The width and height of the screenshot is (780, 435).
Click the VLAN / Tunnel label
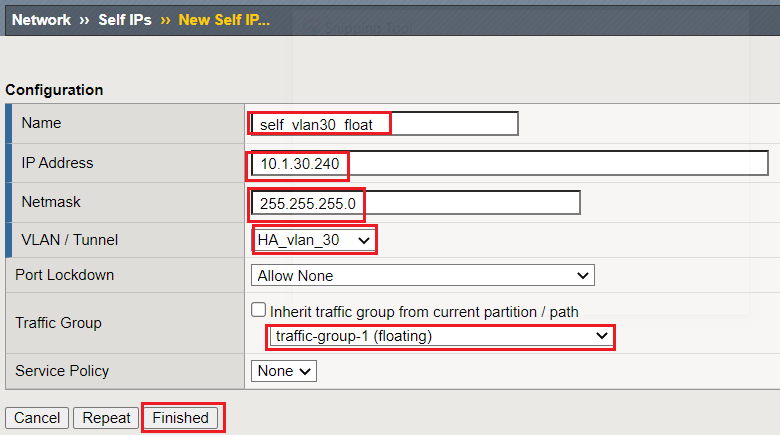70,240
